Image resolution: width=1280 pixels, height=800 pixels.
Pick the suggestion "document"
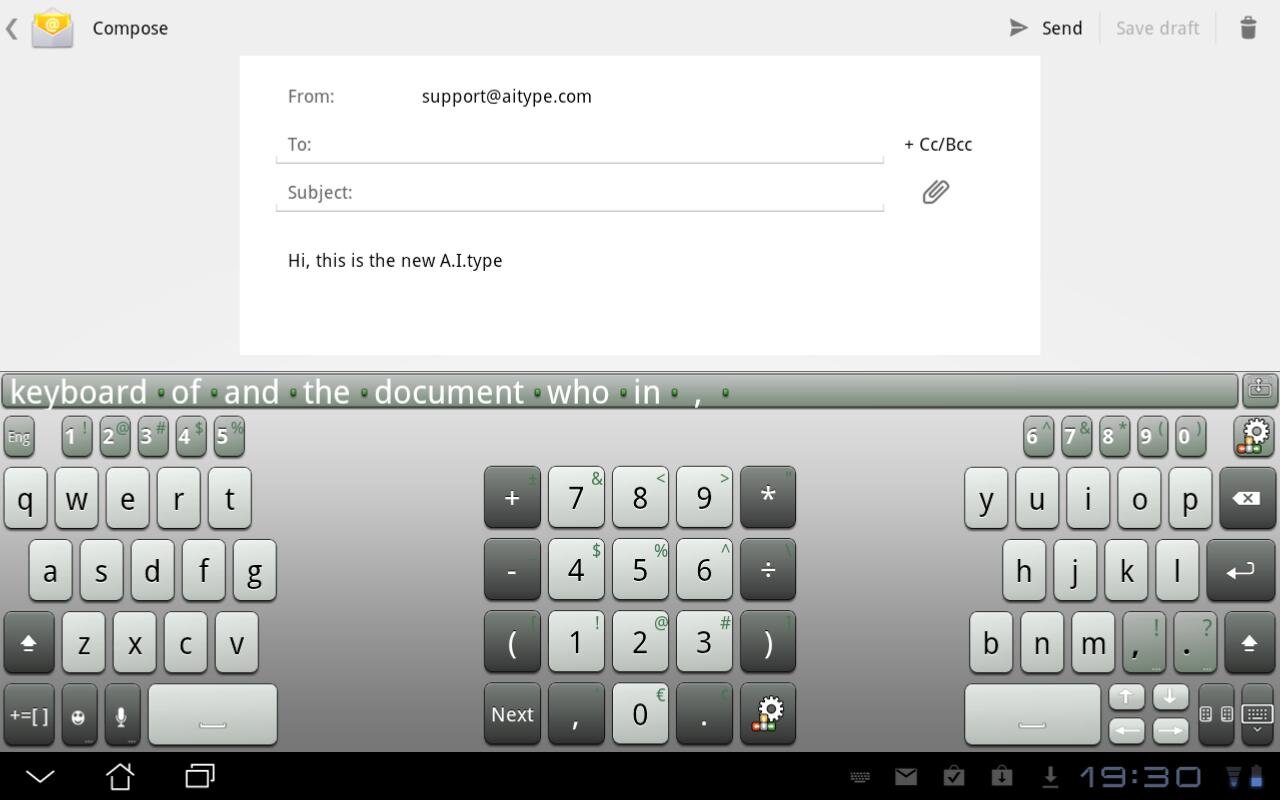tap(449, 392)
